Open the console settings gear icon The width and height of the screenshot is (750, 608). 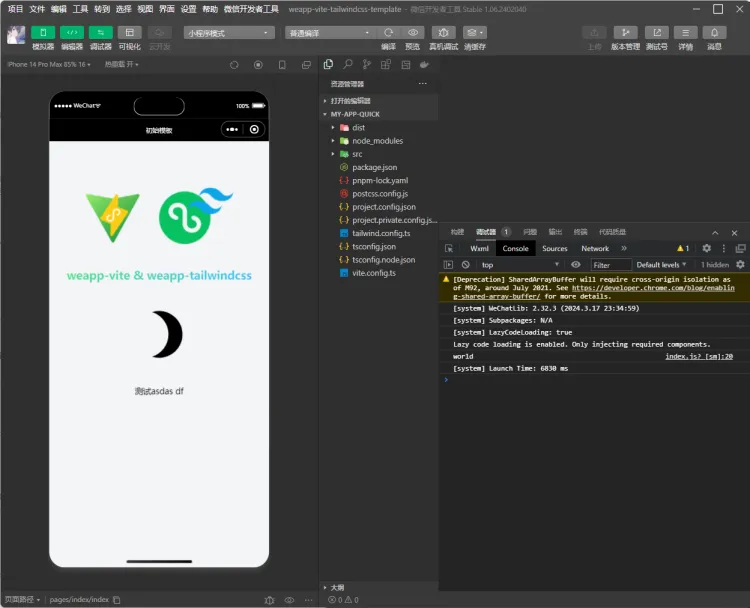(740, 265)
